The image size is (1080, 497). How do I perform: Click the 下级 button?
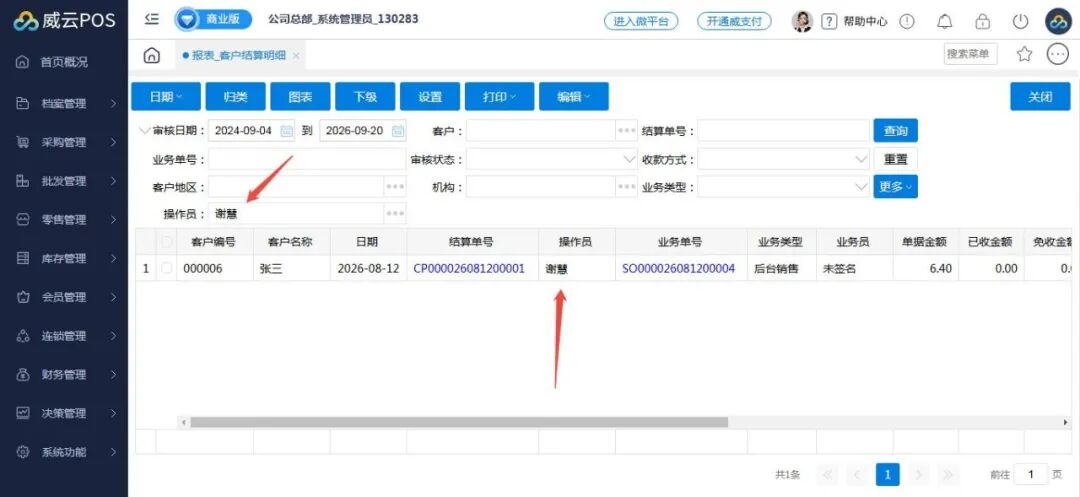tap(365, 96)
